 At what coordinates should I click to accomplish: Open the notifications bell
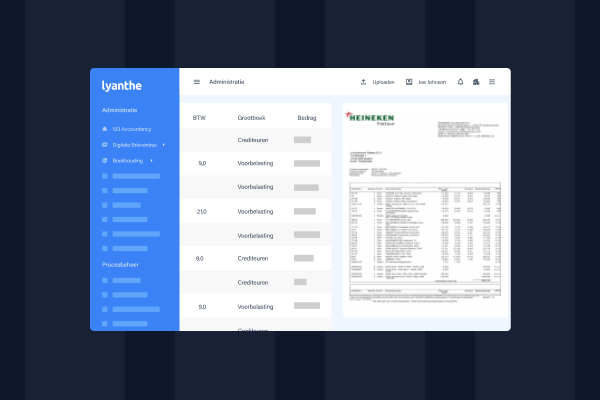461,82
